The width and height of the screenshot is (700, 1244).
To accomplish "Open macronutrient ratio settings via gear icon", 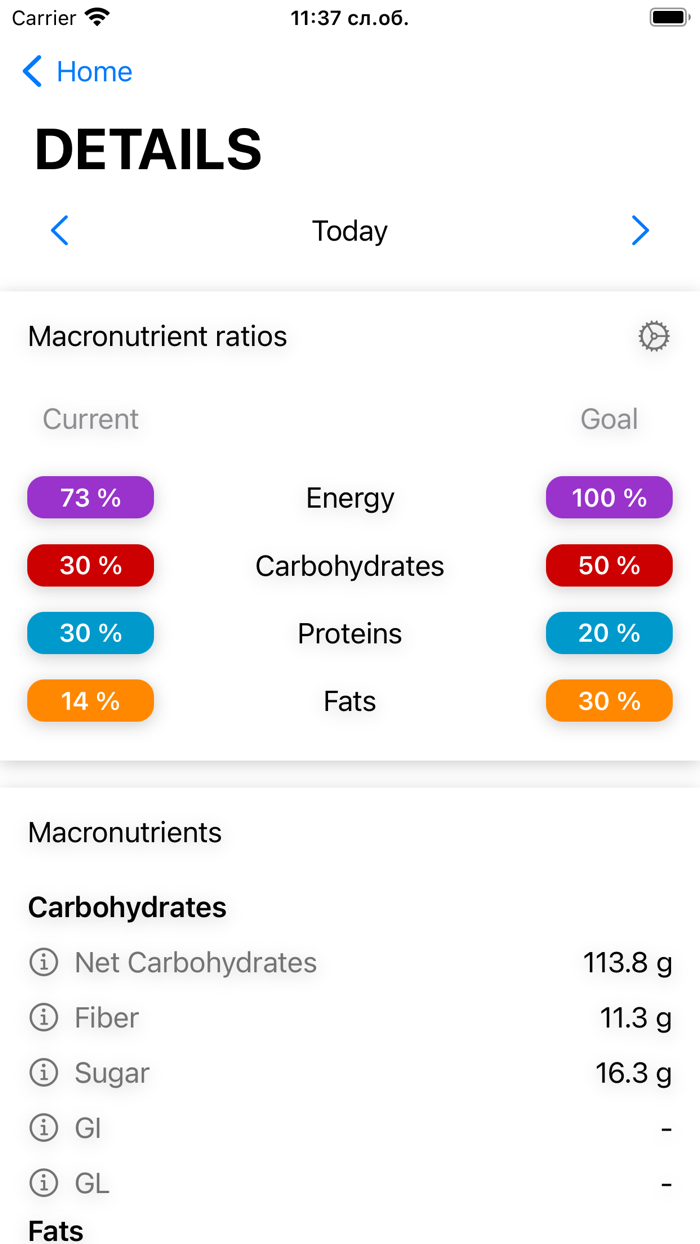I will pyautogui.click(x=653, y=336).
